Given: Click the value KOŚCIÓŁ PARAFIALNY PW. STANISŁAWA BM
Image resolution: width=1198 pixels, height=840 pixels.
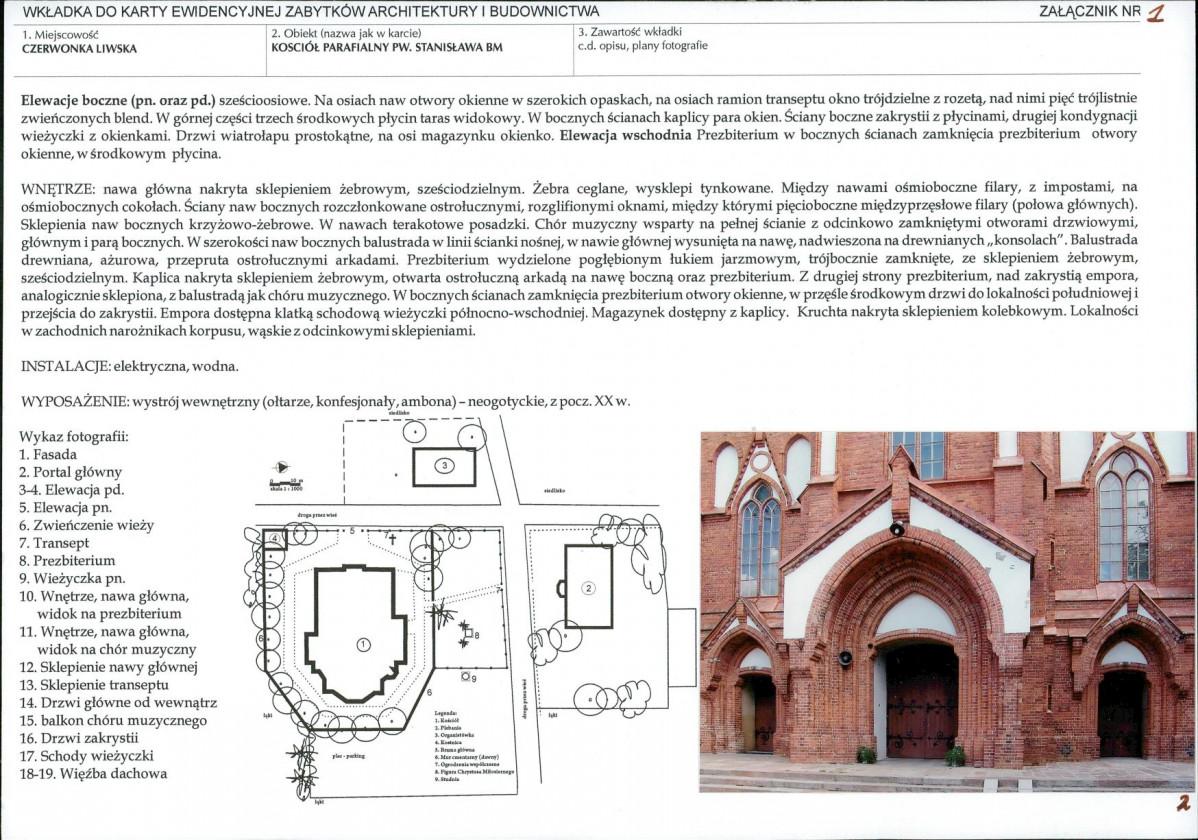Looking at the screenshot, I should pos(387,47).
